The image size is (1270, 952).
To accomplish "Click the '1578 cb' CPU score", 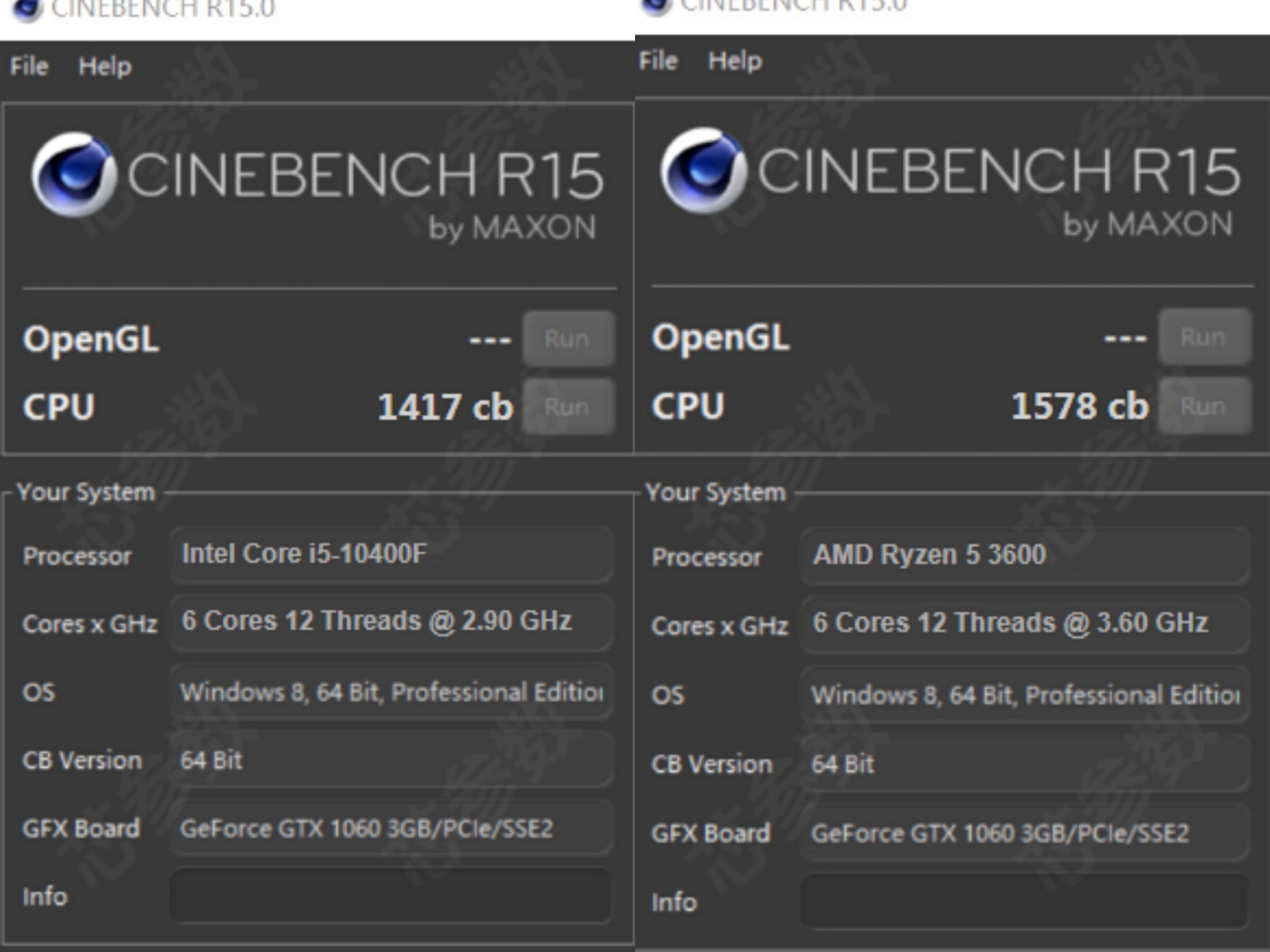I will (1080, 406).
